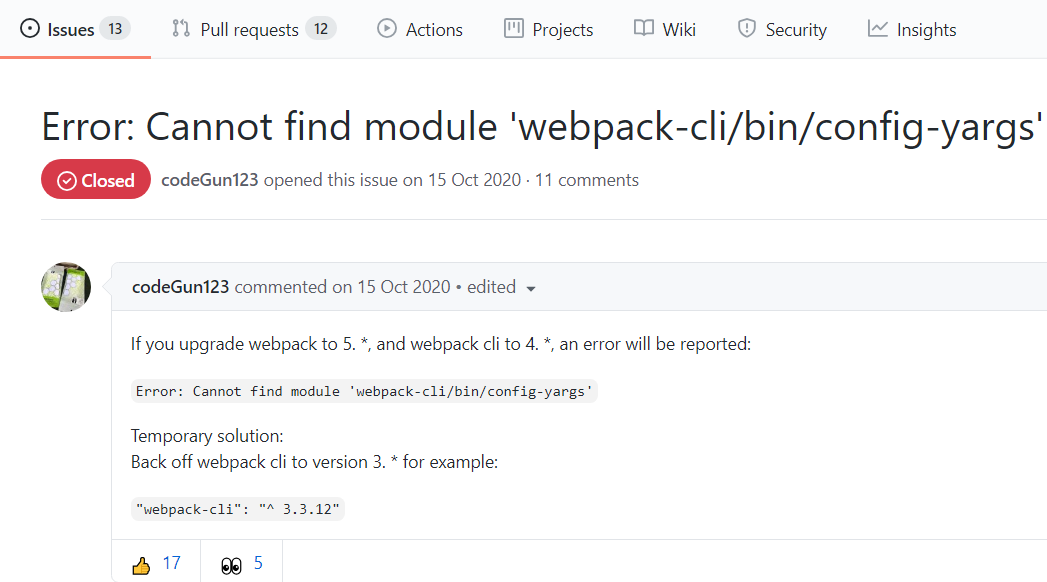
Task: Click the Security shield icon
Action: pyautogui.click(x=747, y=29)
